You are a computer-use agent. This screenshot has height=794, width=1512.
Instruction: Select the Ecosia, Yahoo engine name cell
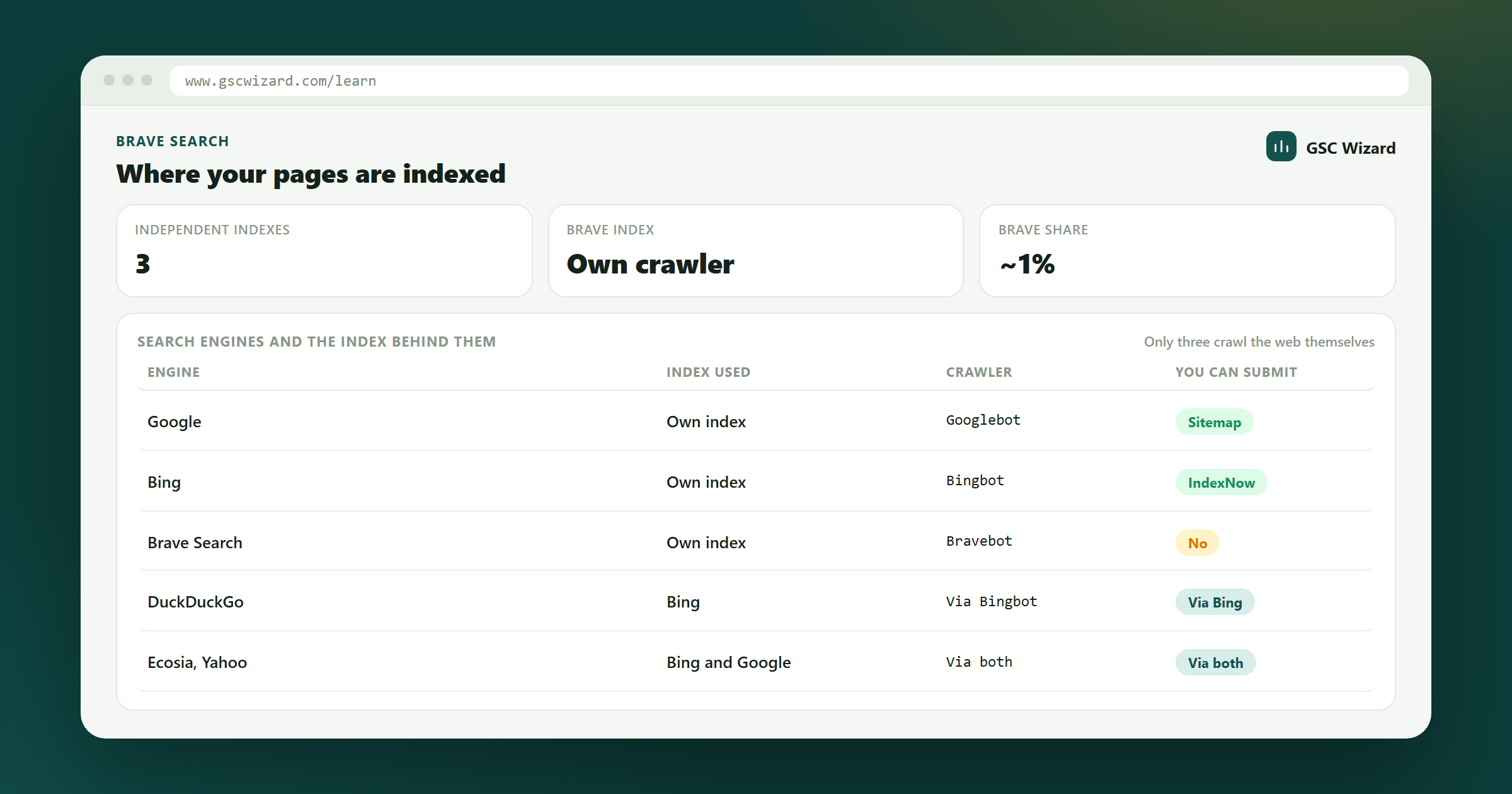pos(197,662)
